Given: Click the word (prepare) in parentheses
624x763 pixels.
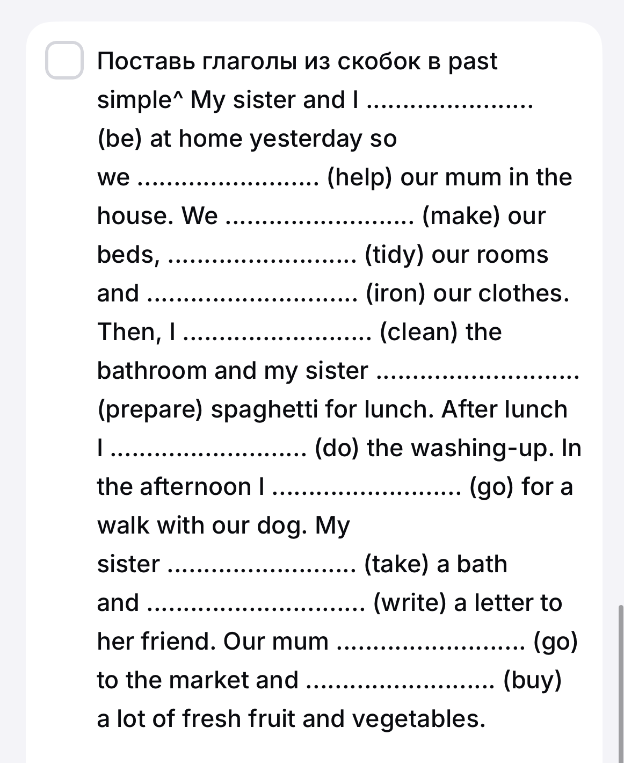Looking at the screenshot, I should 150,410.
